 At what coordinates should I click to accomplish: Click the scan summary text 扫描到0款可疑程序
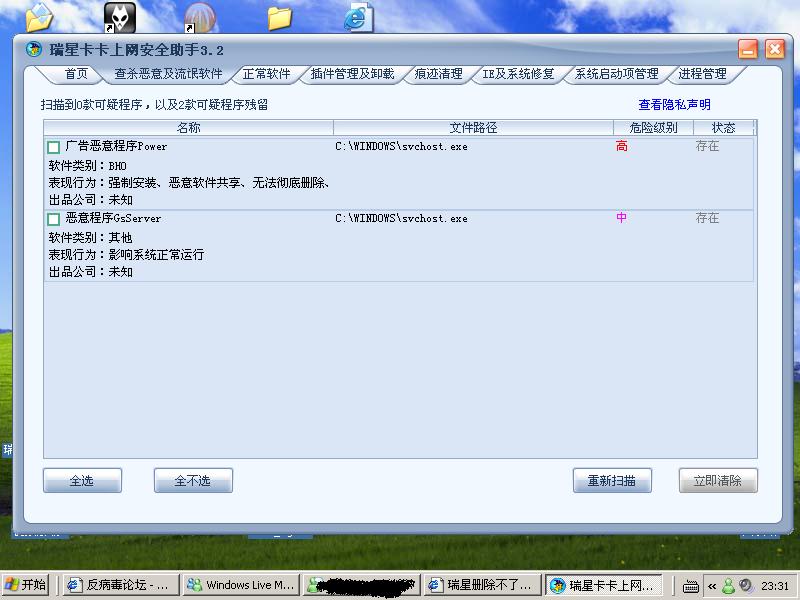point(155,105)
